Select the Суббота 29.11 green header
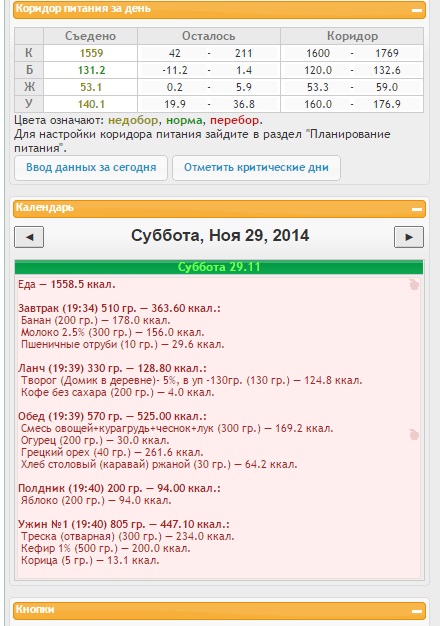The image size is (440, 626). 219,267
